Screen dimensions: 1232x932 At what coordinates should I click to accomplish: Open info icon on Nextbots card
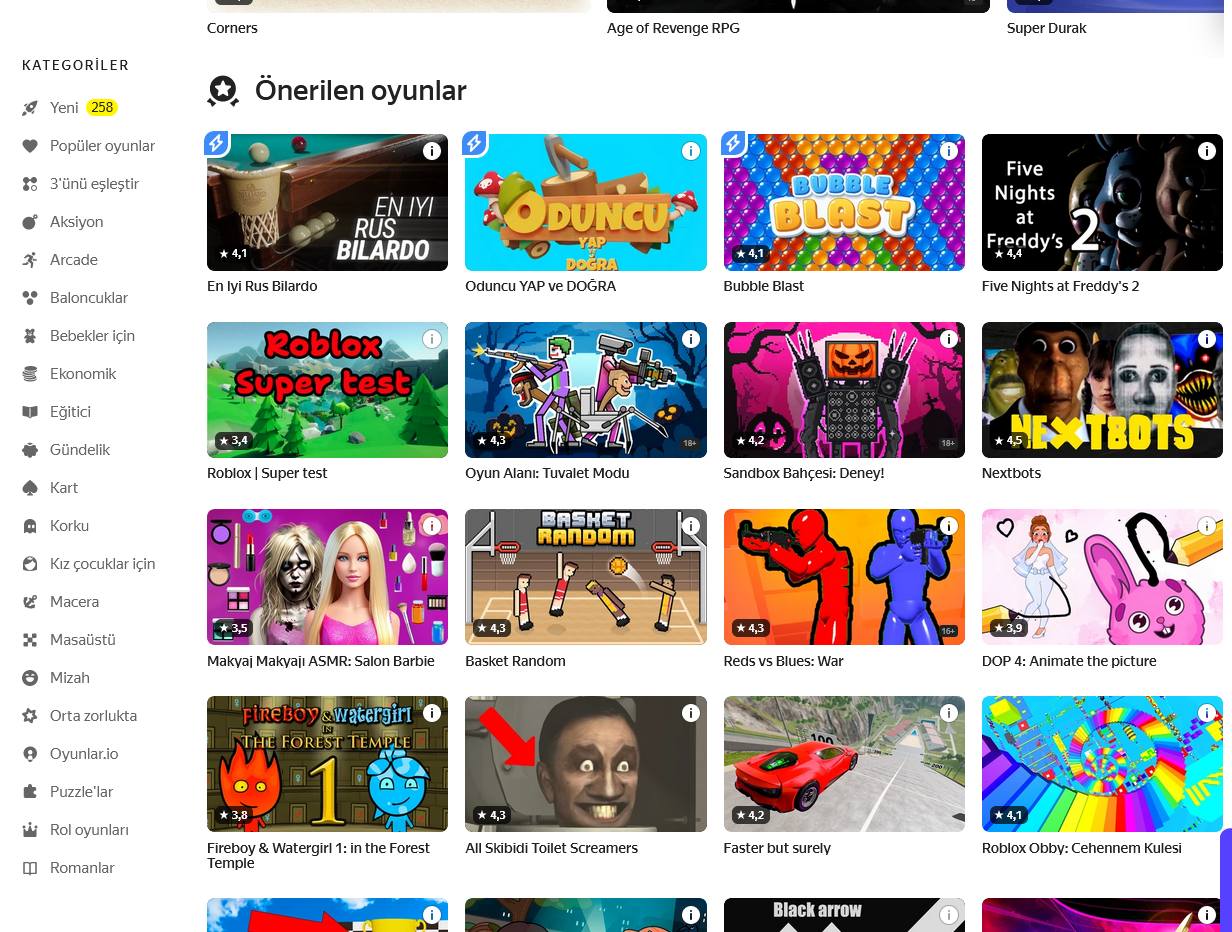[x=1207, y=339]
